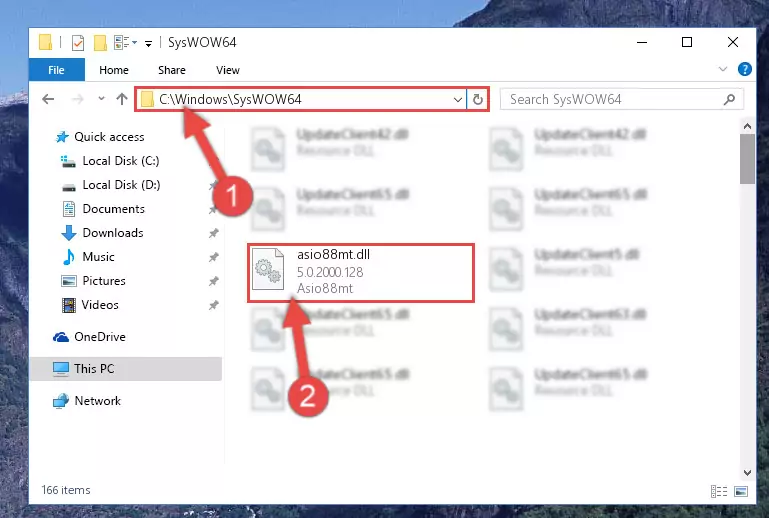Viewport: 769px width, 518px height.
Task: Click the Search SysWOW64 field
Action: (621, 100)
